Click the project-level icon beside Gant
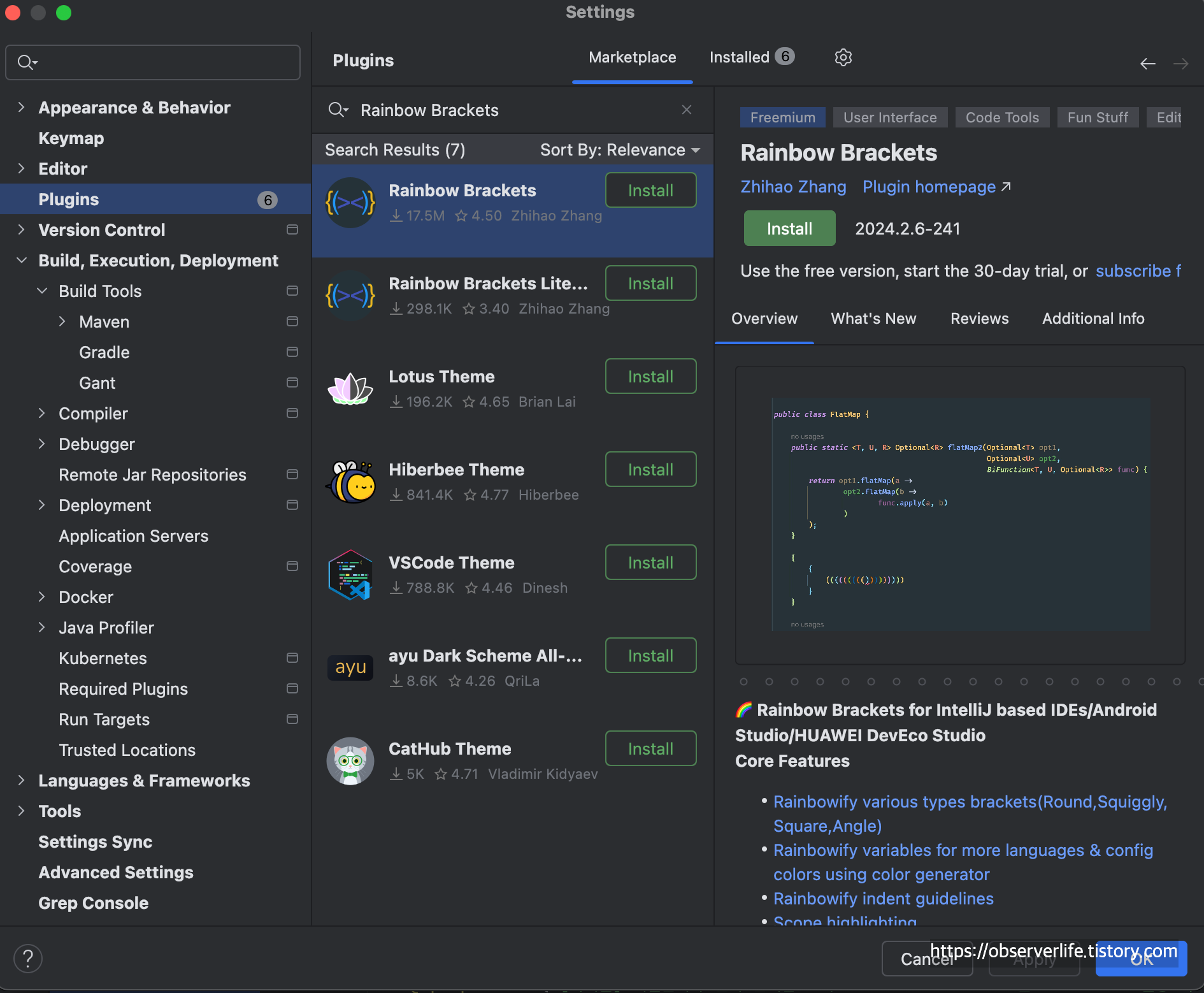This screenshot has width=1204, height=993. coord(292,382)
